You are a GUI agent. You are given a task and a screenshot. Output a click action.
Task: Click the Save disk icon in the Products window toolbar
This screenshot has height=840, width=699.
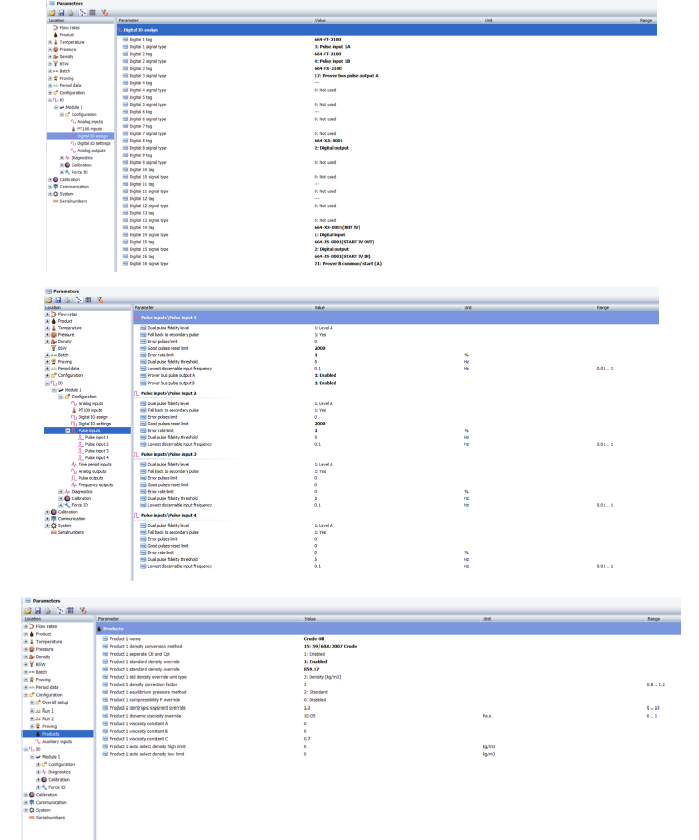pyautogui.click(x=38, y=610)
